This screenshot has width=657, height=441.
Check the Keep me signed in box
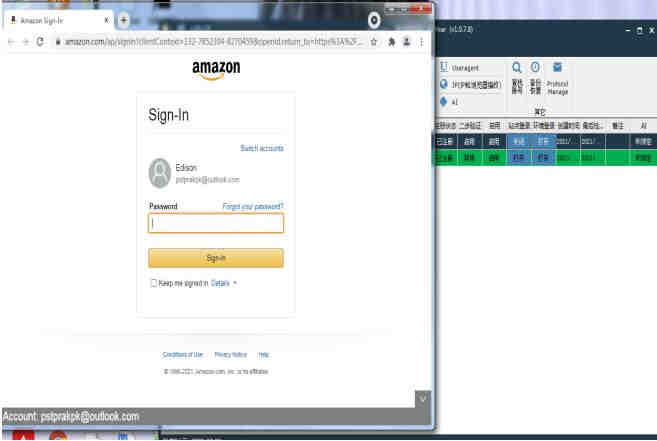point(153,283)
